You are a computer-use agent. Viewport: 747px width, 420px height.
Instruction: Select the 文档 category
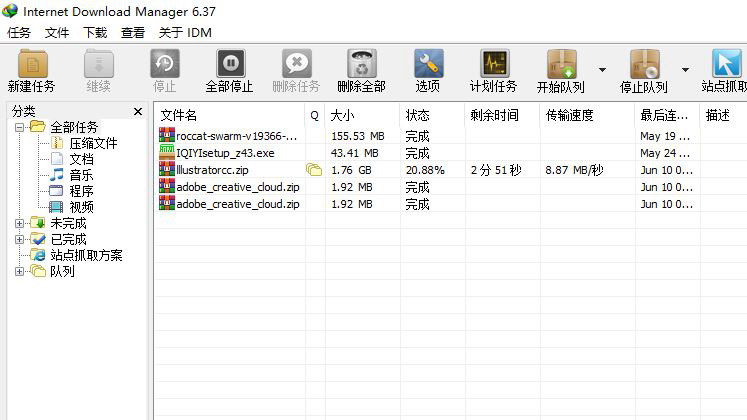(81, 160)
